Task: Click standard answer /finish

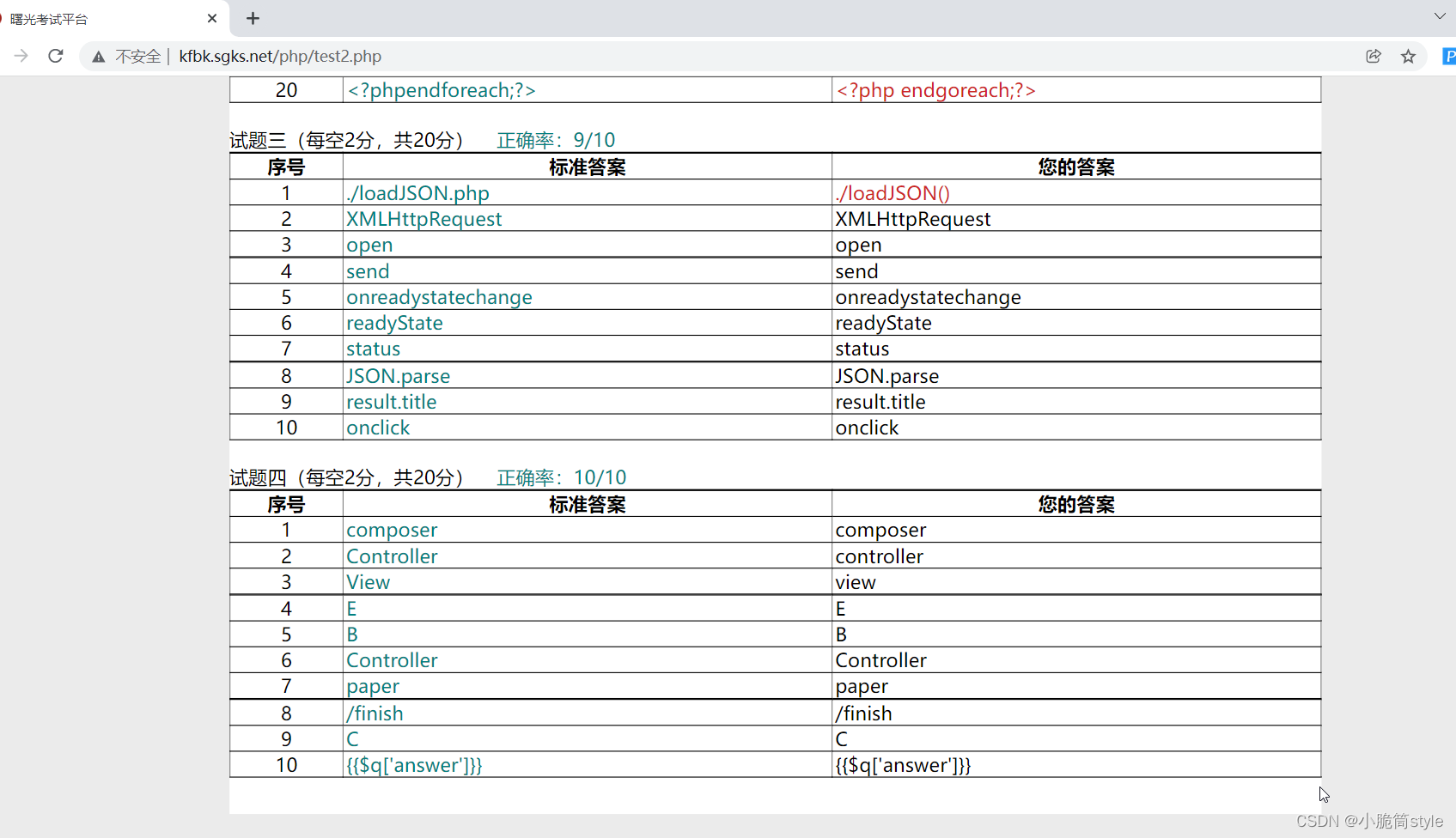Action: (x=375, y=714)
